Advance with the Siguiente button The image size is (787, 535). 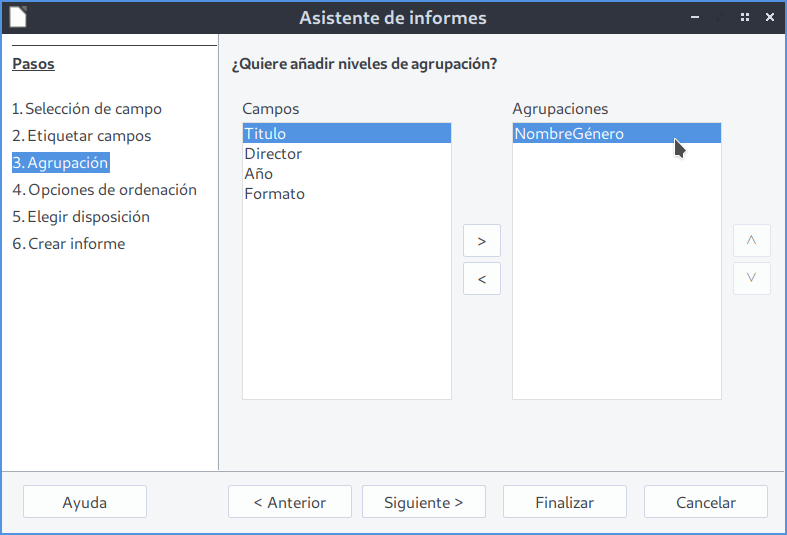tap(424, 502)
